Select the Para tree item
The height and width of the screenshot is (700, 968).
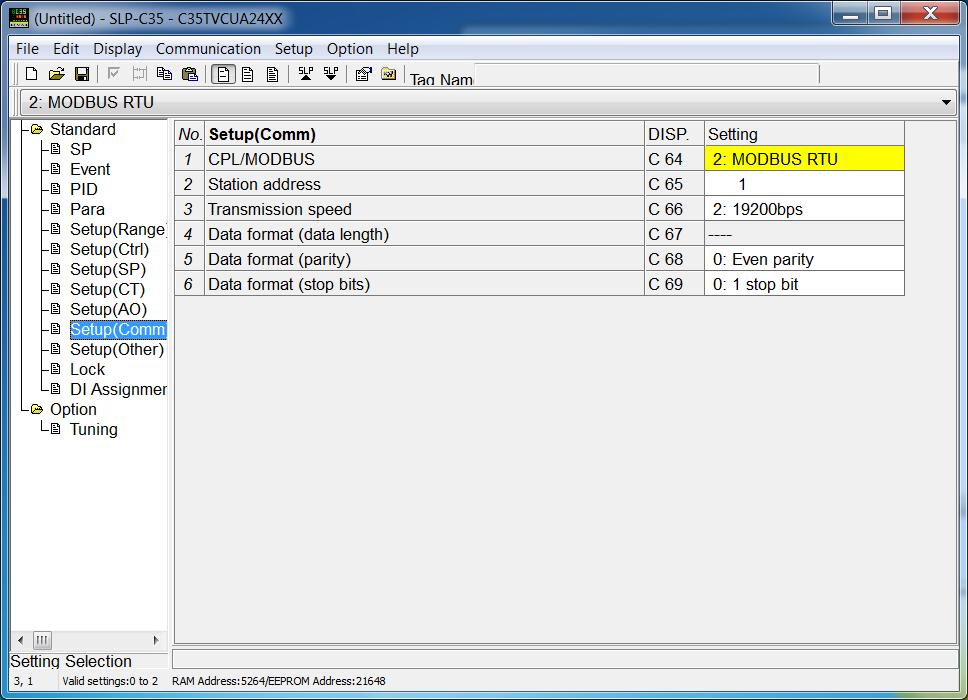coord(87,209)
